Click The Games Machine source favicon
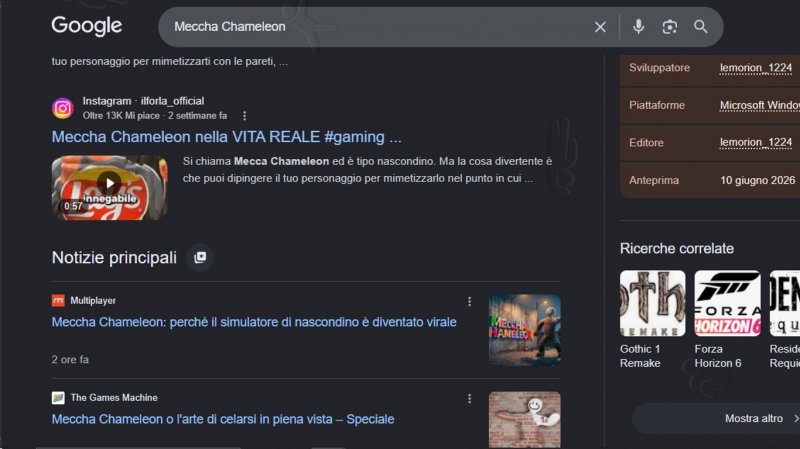Viewport: 800px width, 449px height. point(58,397)
